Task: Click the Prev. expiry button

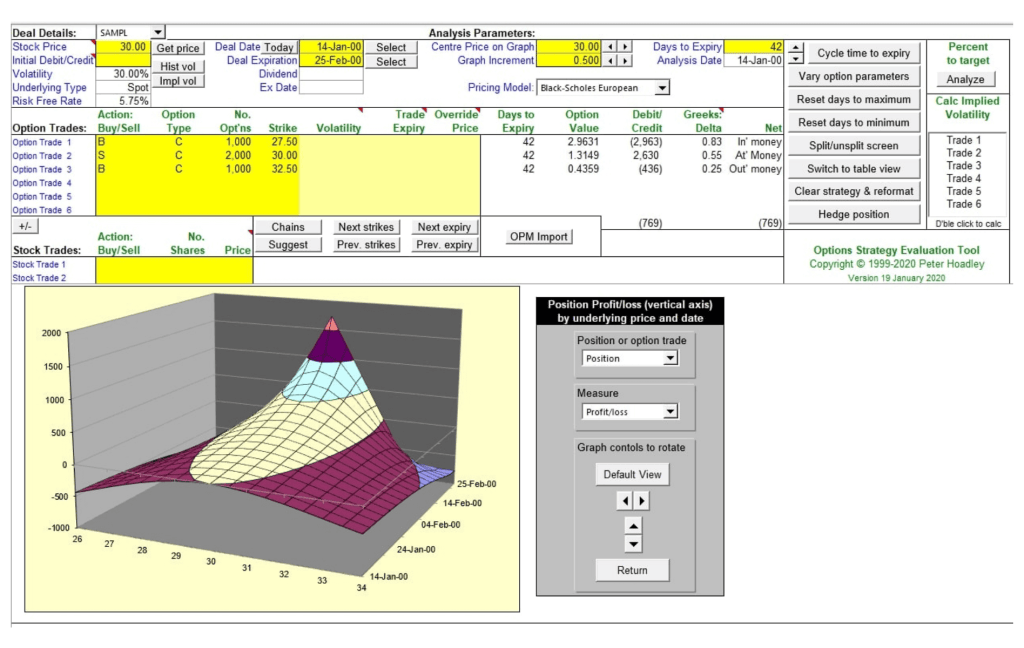Action: click(444, 244)
